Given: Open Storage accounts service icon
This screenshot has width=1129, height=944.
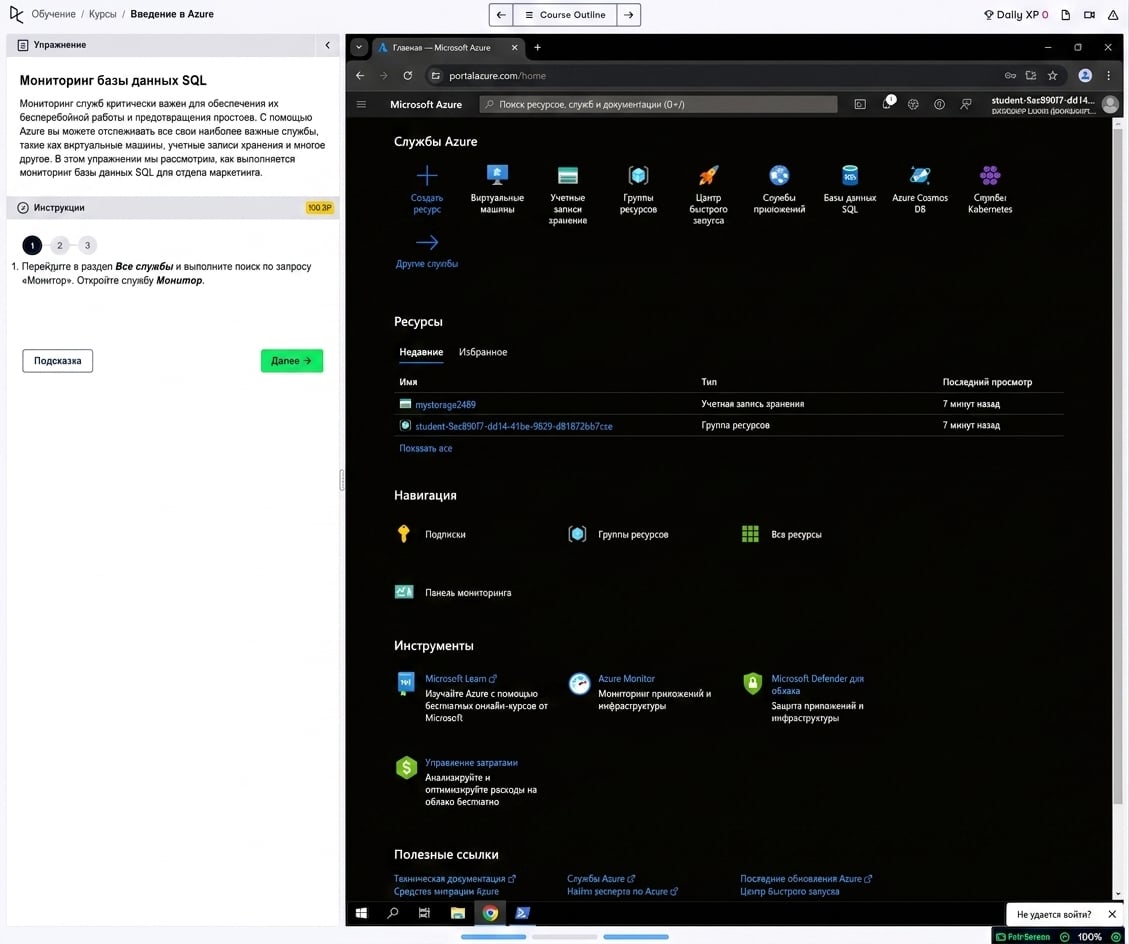Looking at the screenshot, I should tap(567, 175).
